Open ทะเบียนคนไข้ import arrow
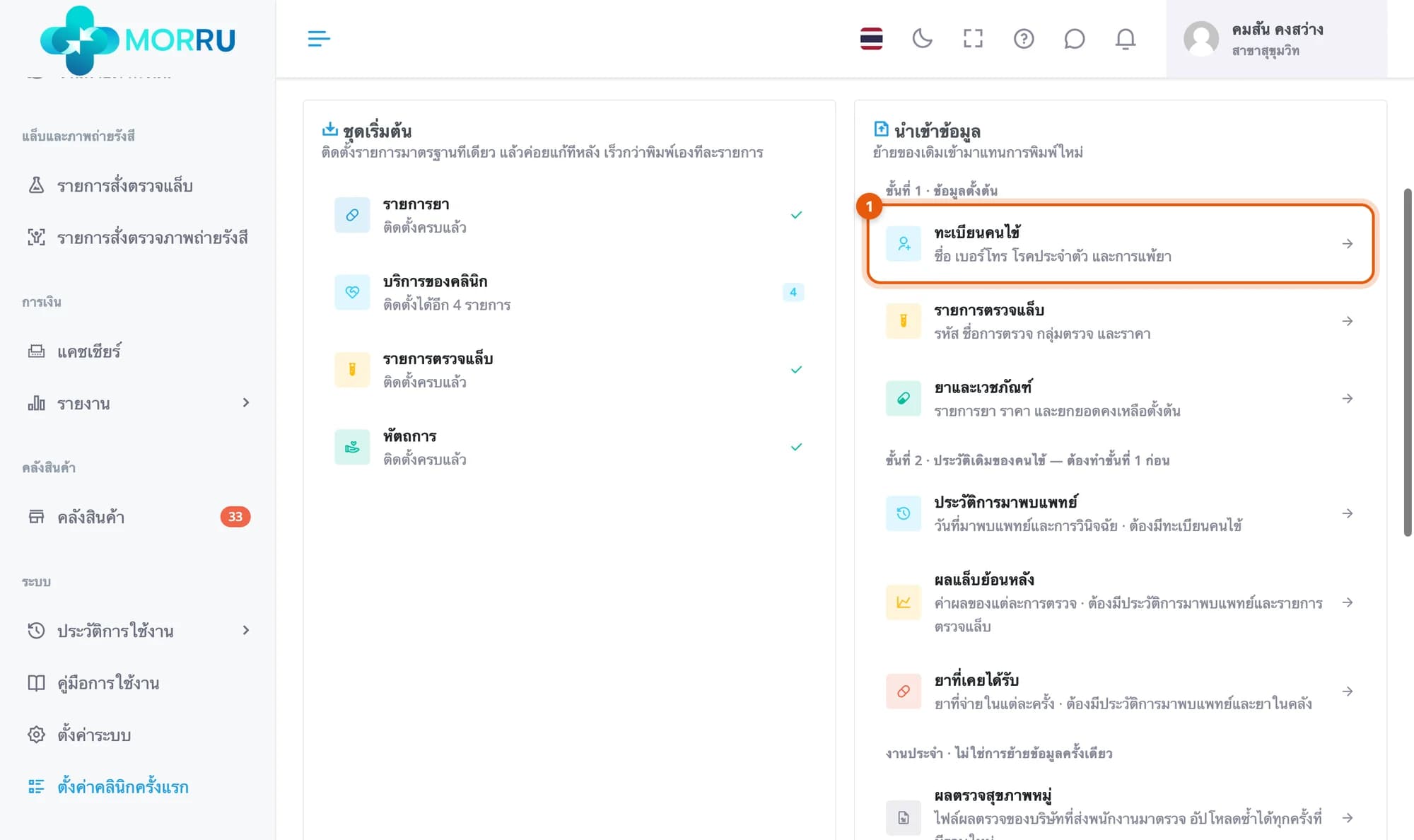The image size is (1414, 840). pyautogui.click(x=1347, y=243)
